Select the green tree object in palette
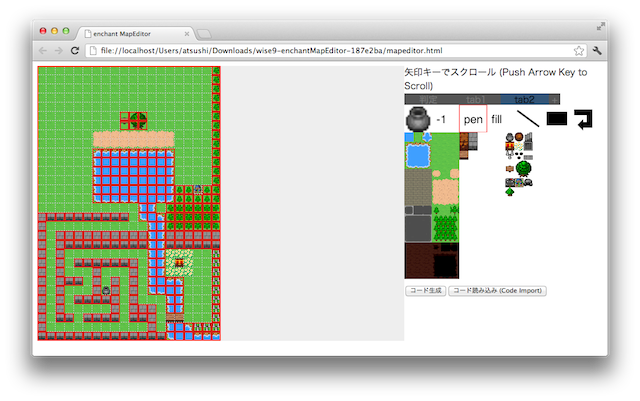The height and width of the screenshot is (401, 640). (x=524, y=168)
